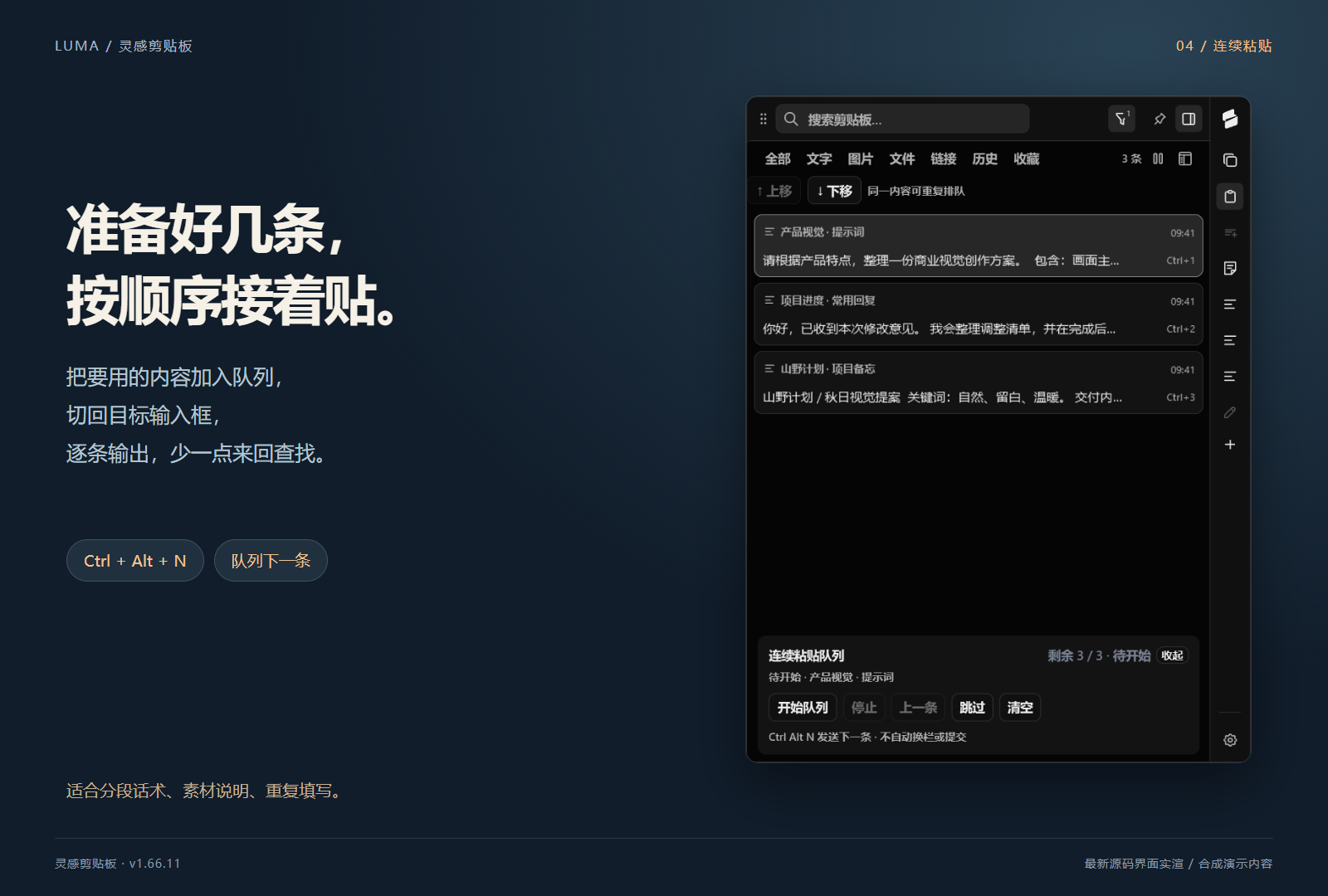The image size is (1328, 896).
Task: Open the sticky note icon in sidebar
Action: tap(1230, 268)
